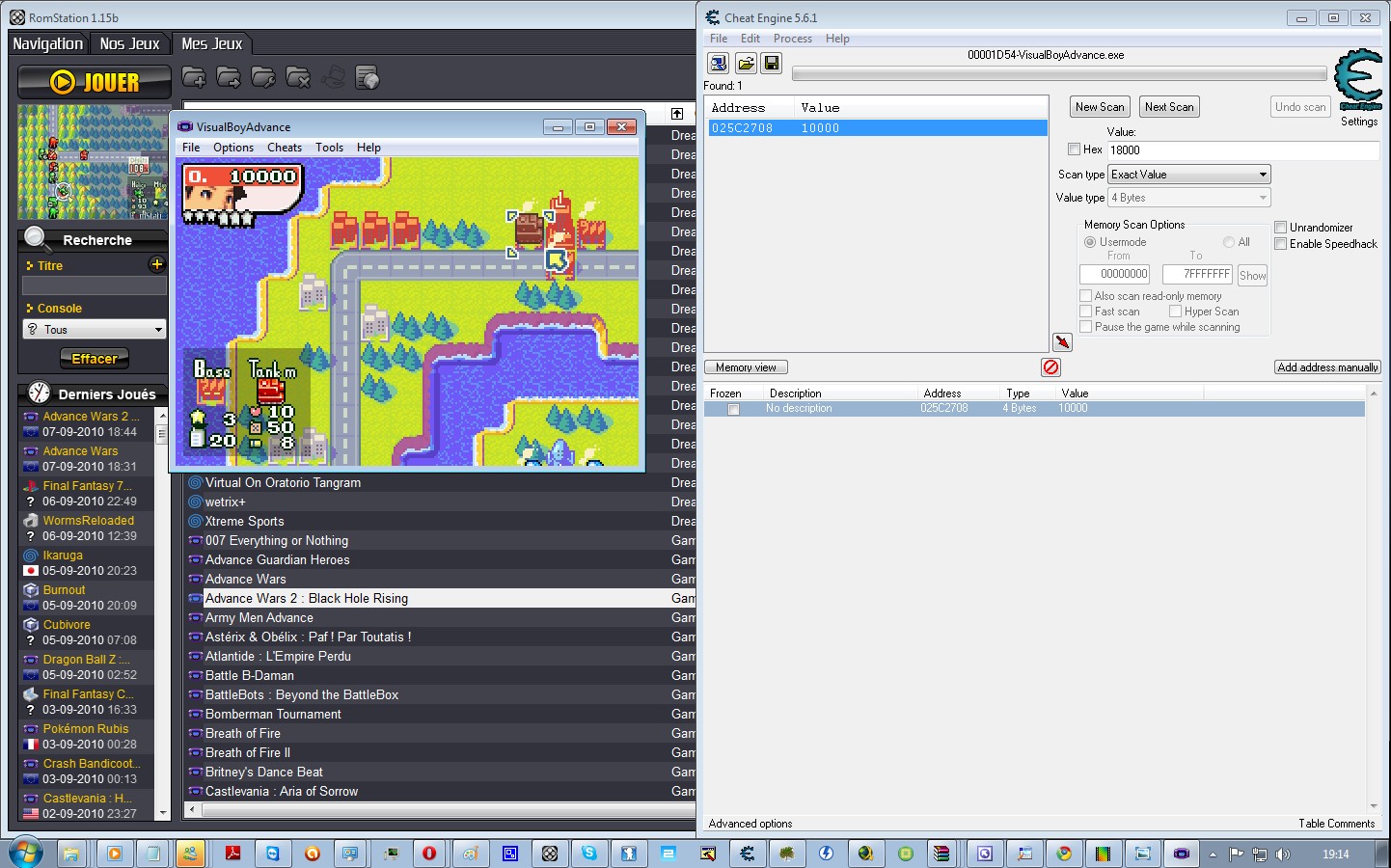Show hidden system tray icons arrow
Screen dimensions: 1391x868
tap(1213, 854)
